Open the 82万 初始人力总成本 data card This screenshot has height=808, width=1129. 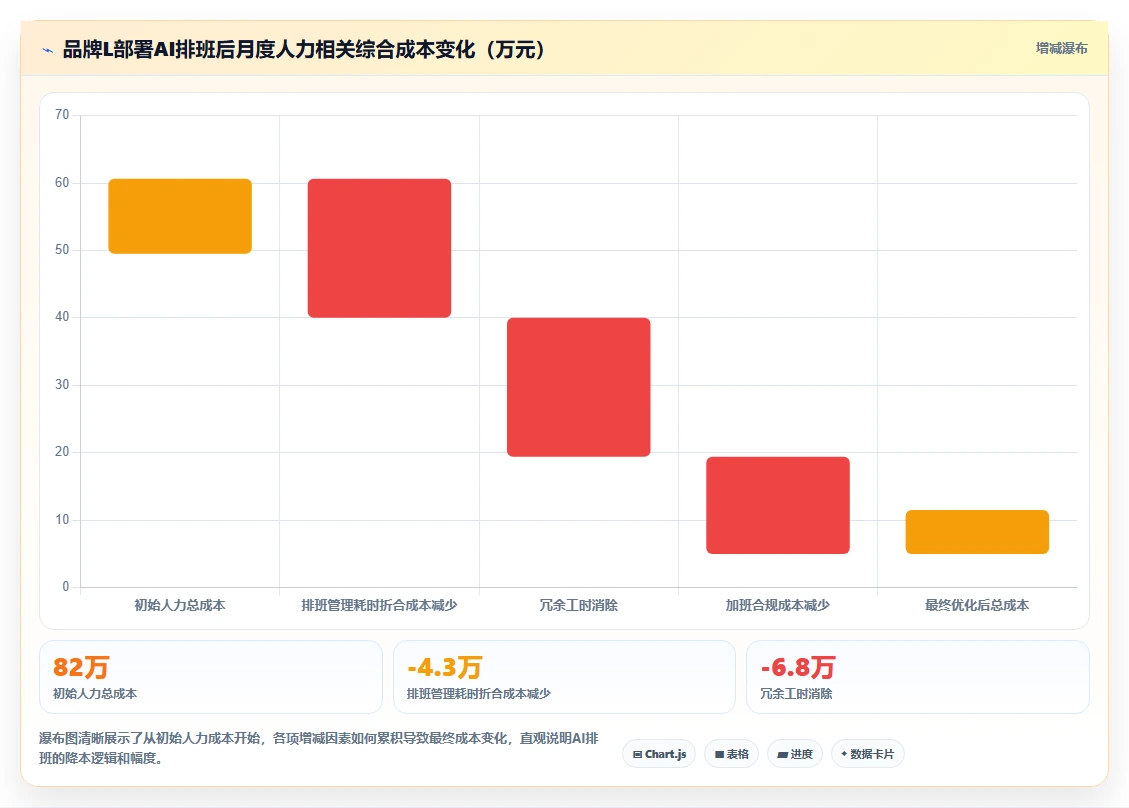click(210, 677)
